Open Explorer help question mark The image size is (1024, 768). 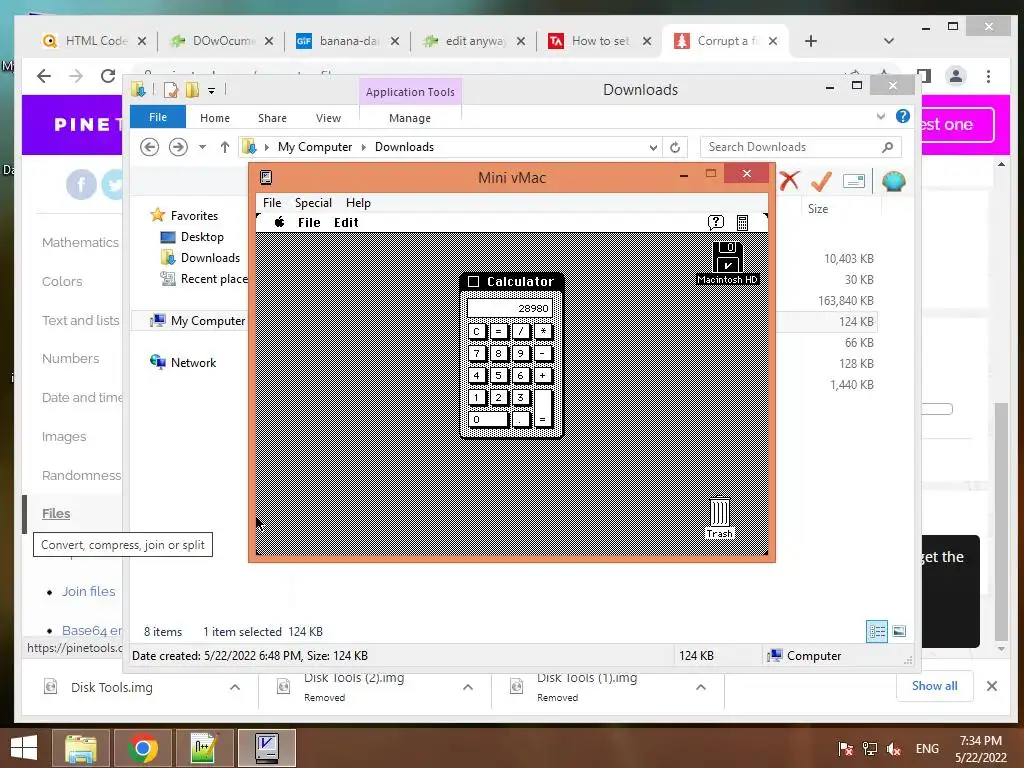[903, 116]
